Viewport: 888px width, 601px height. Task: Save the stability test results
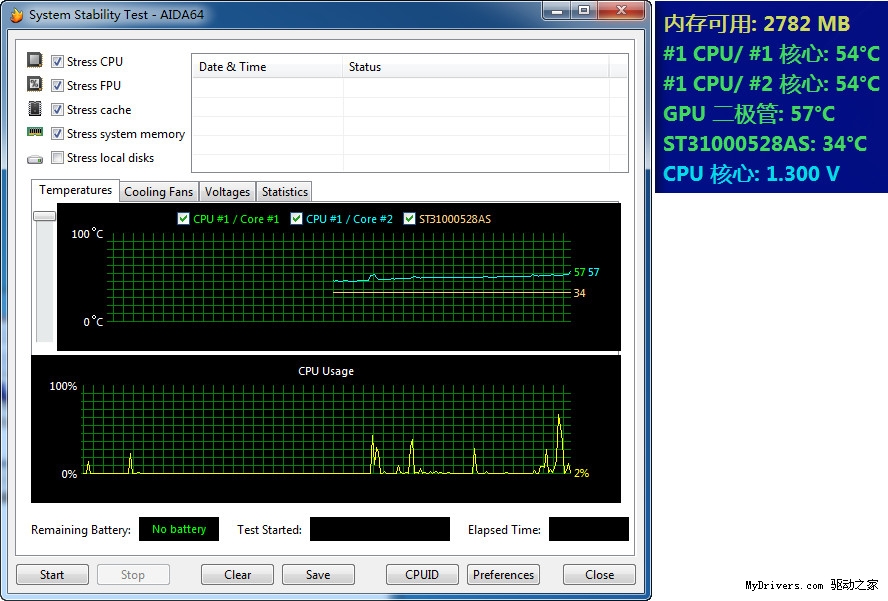(x=318, y=575)
